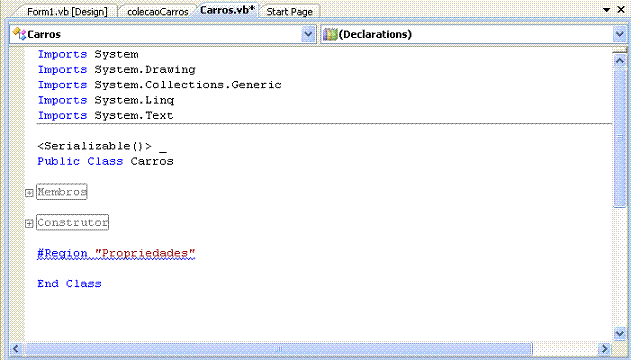This screenshot has width=631, height=360.
Task: Click the editor split bar handle
Action: coord(620,50)
